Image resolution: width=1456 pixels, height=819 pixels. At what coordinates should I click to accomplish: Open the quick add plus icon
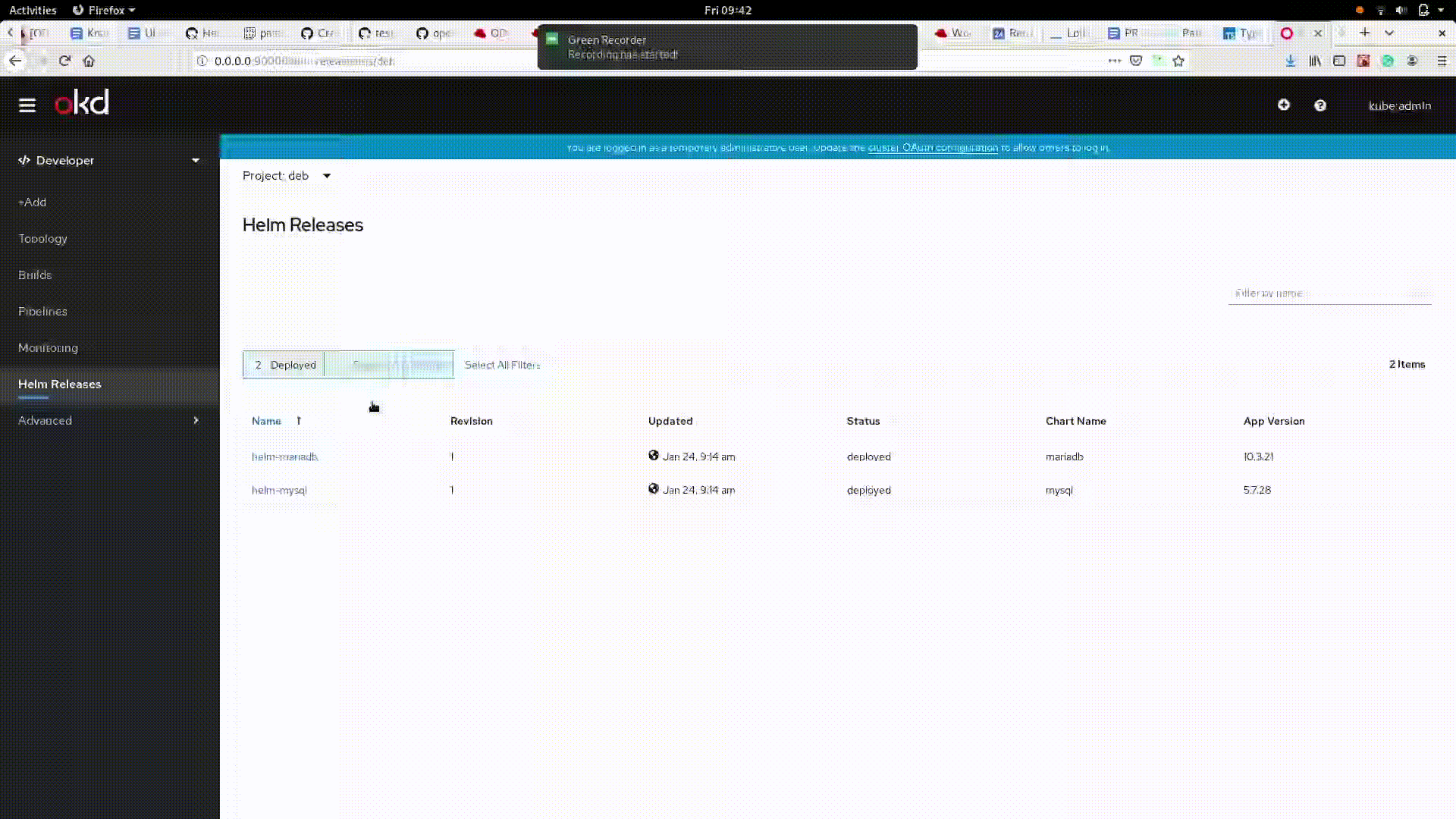pos(1283,105)
